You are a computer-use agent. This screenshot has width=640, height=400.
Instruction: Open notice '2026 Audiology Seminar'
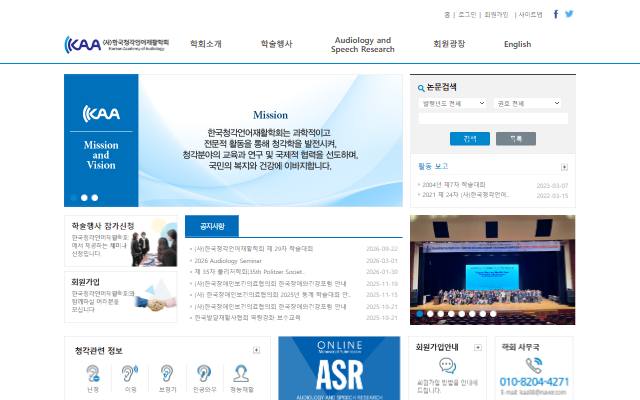(228, 261)
